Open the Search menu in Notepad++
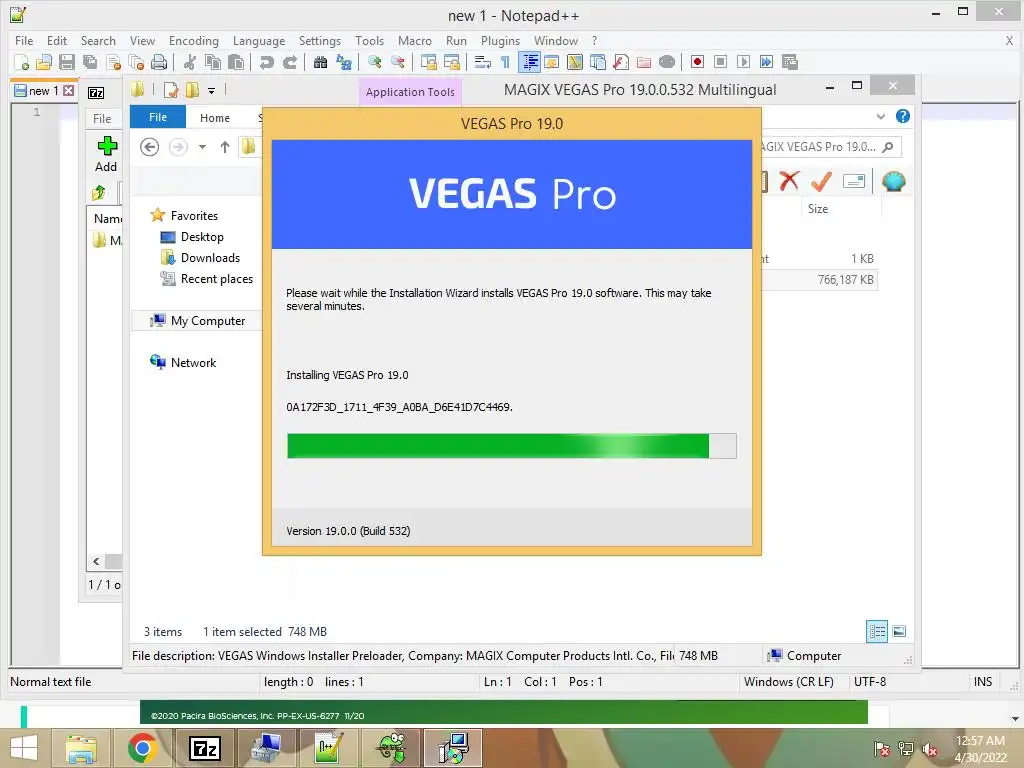Image resolution: width=1024 pixels, height=768 pixels. pyautogui.click(x=98, y=40)
